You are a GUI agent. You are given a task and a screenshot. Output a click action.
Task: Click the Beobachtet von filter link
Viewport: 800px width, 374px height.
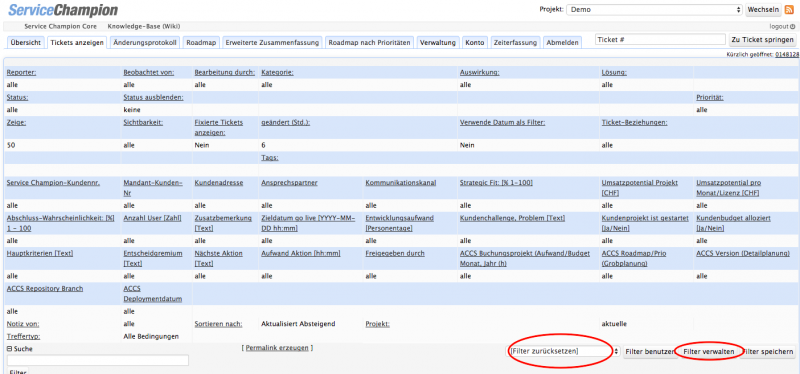pyautogui.click(x=149, y=72)
